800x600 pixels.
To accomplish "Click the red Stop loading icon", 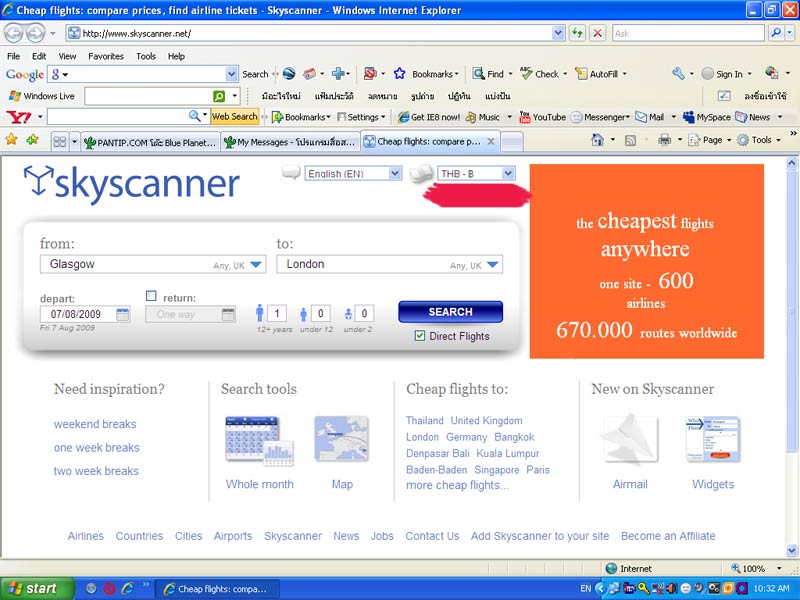I will pos(597,34).
